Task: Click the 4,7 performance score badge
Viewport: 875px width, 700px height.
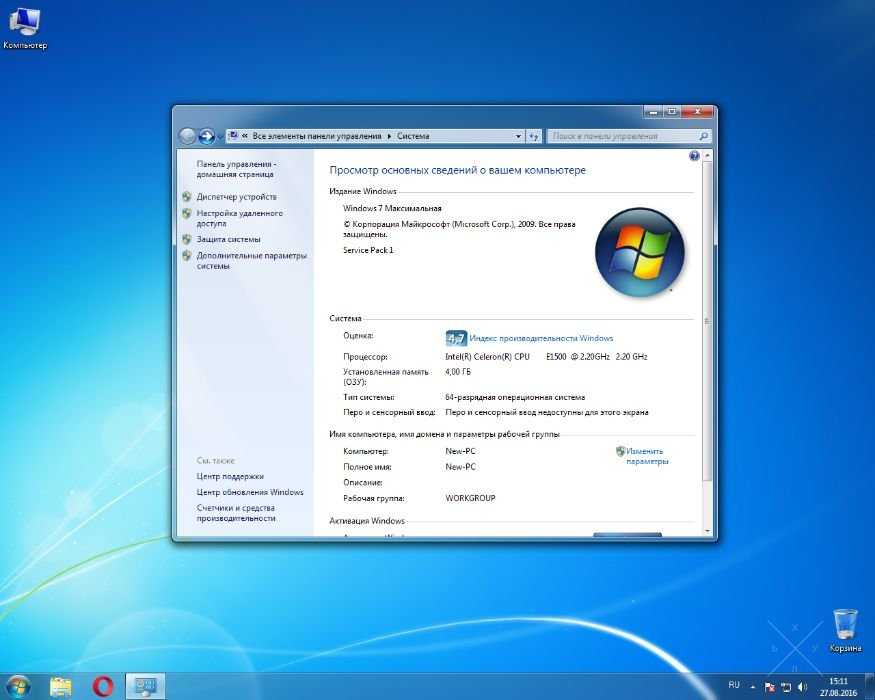Action: point(456,338)
